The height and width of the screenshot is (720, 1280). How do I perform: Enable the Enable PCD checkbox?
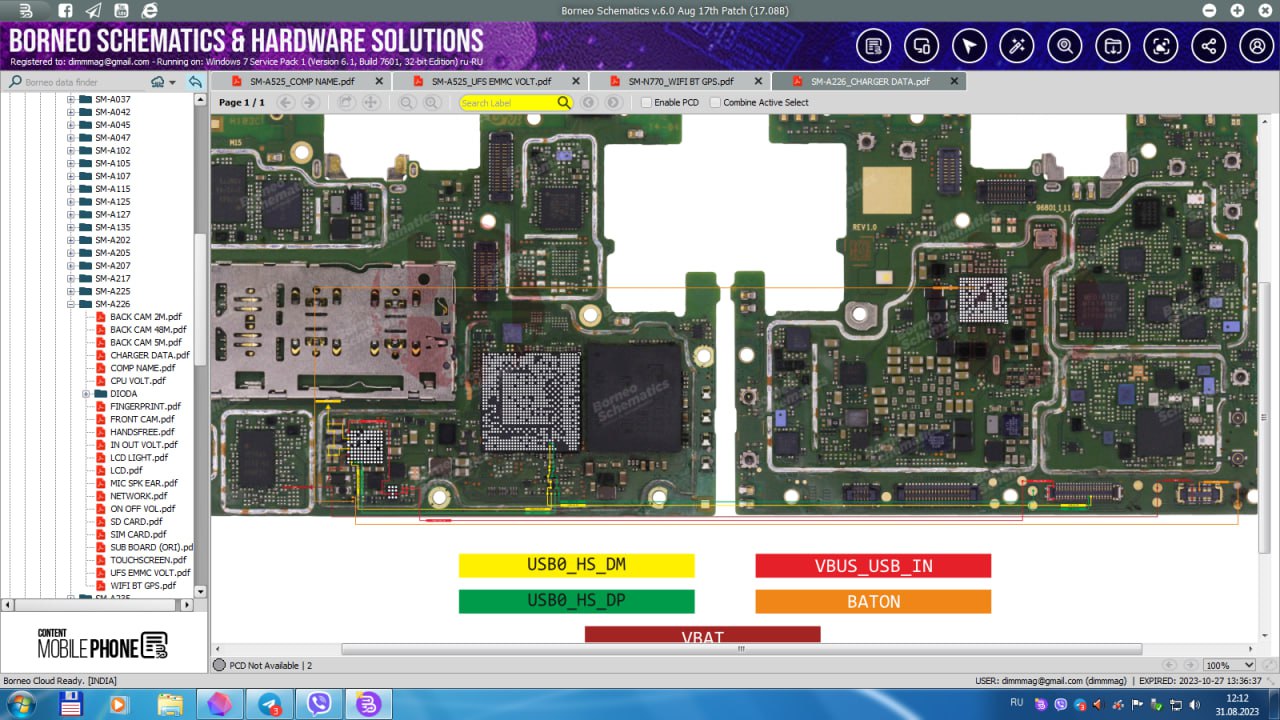click(x=646, y=102)
